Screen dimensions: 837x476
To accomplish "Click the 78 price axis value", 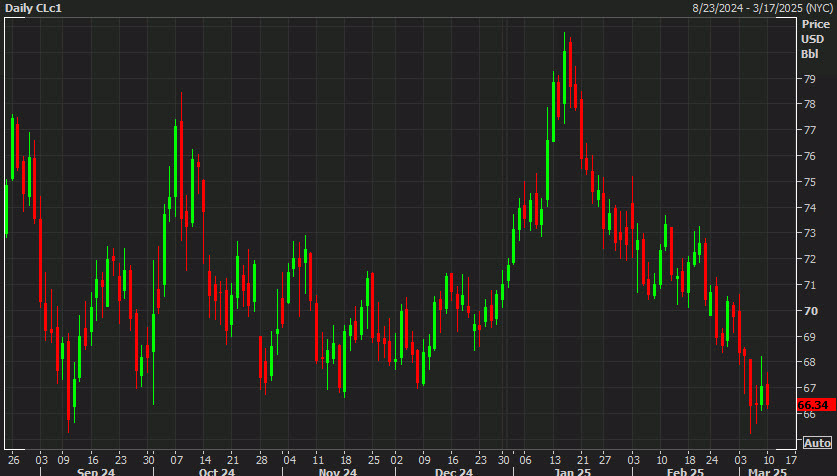I will coord(810,104).
